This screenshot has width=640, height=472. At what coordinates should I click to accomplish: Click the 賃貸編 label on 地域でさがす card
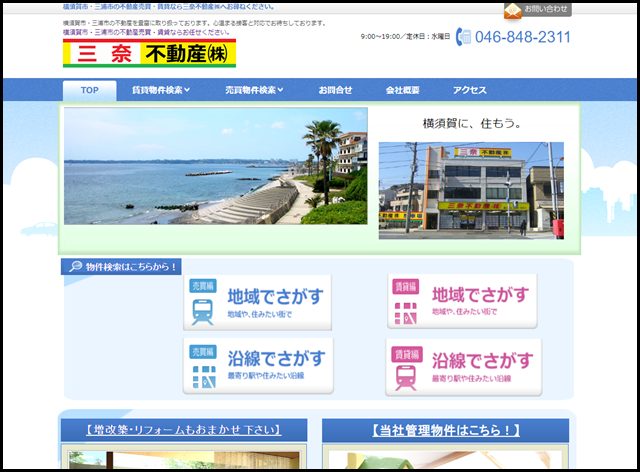pos(405,286)
